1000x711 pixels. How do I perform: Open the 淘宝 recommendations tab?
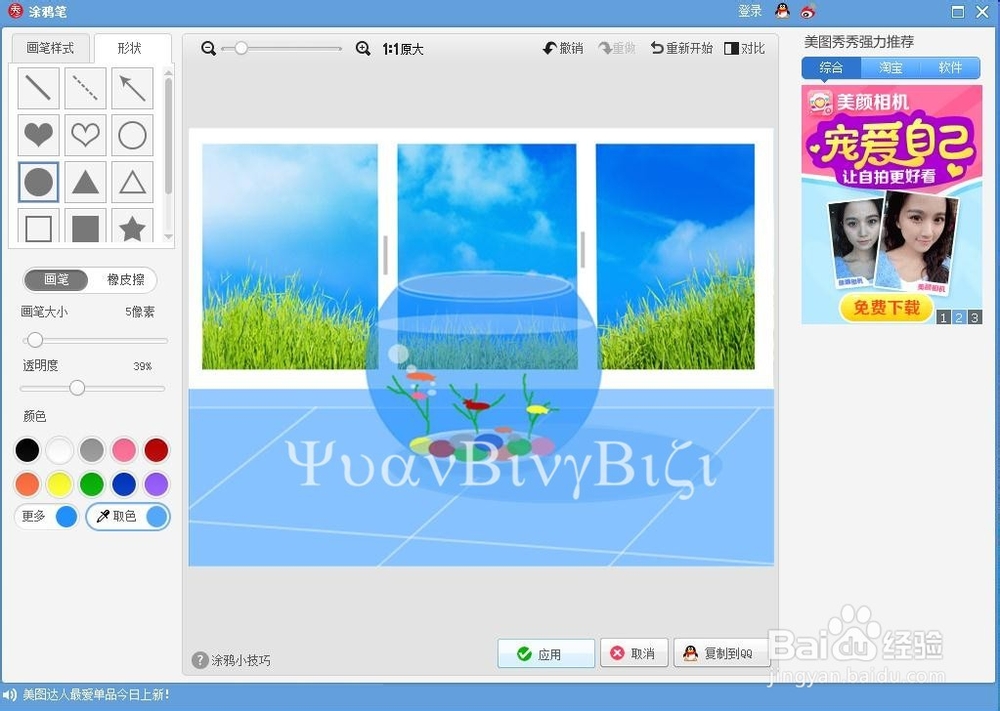[x=890, y=68]
